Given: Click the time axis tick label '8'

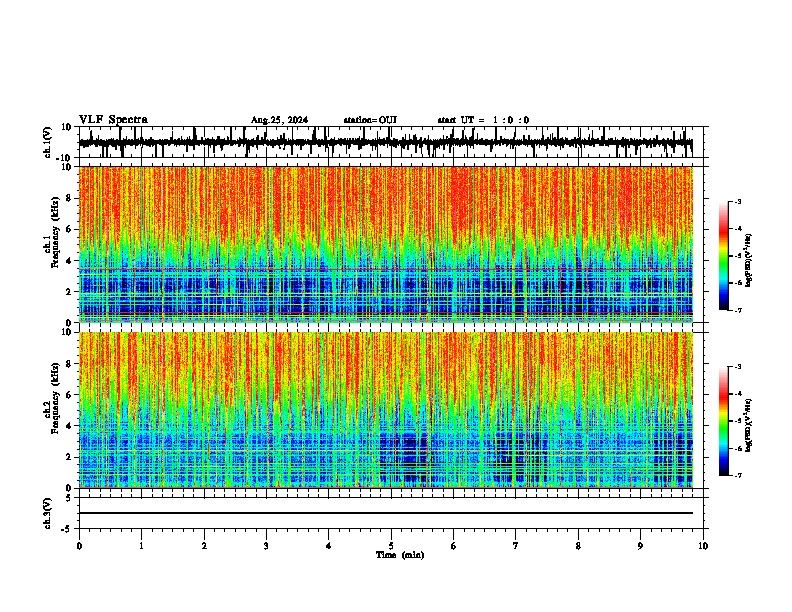Looking at the screenshot, I should (578, 546).
